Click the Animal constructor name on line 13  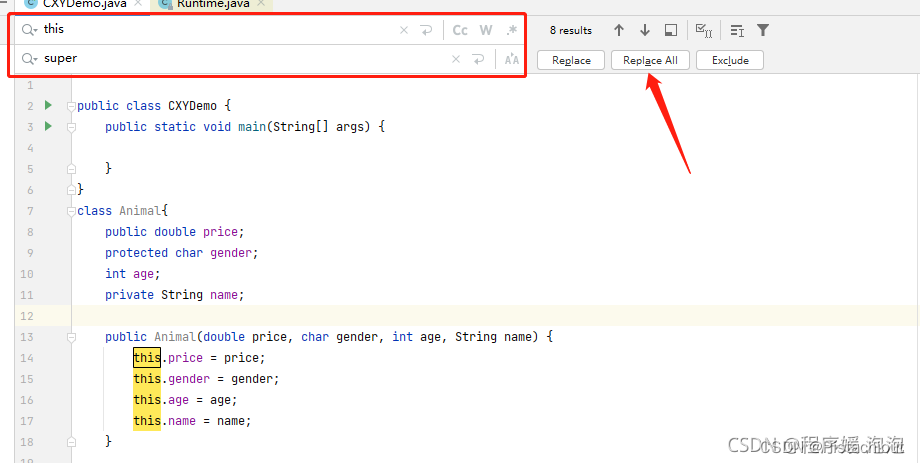coord(175,337)
